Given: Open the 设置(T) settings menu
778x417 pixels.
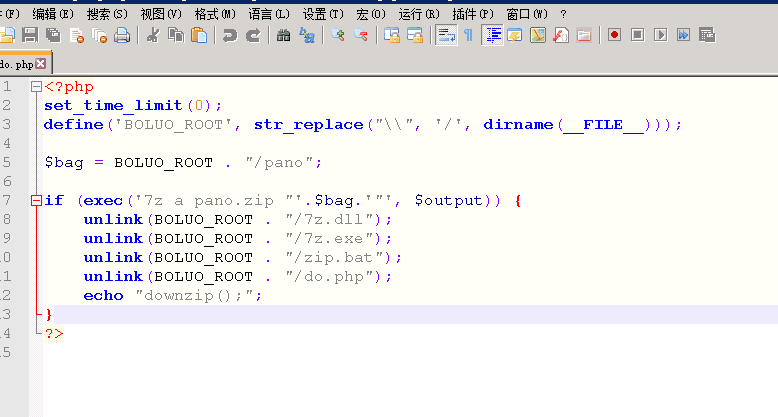Looking at the screenshot, I should [x=323, y=13].
